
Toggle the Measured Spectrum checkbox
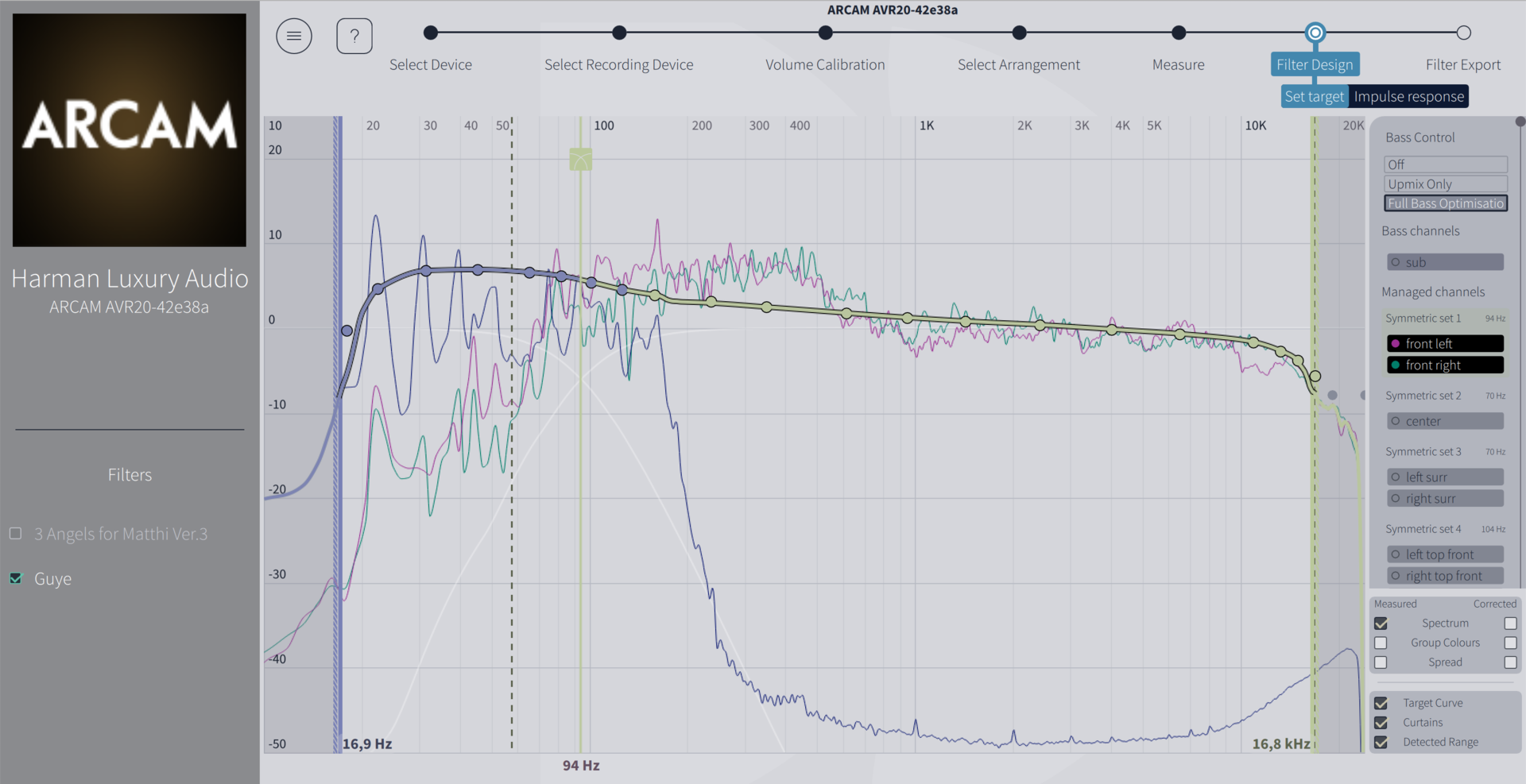pyautogui.click(x=1381, y=624)
